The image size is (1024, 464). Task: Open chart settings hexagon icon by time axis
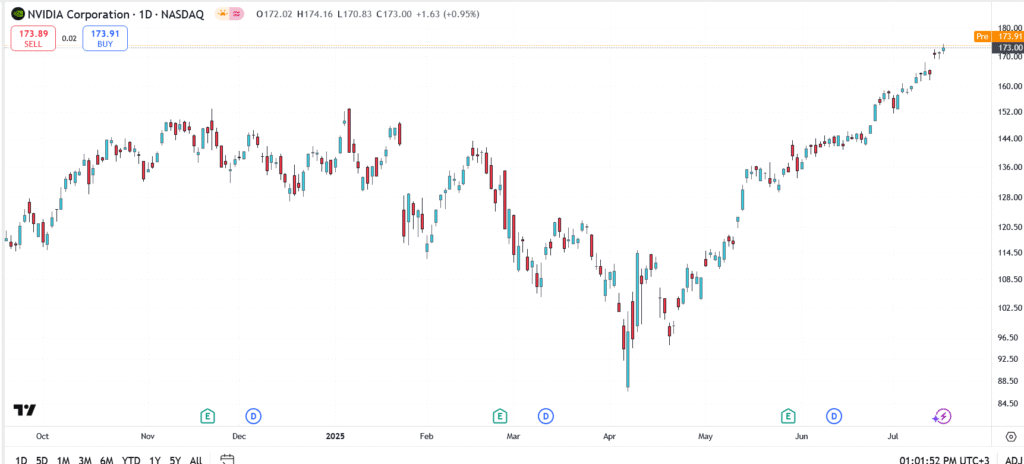click(1005, 436)
